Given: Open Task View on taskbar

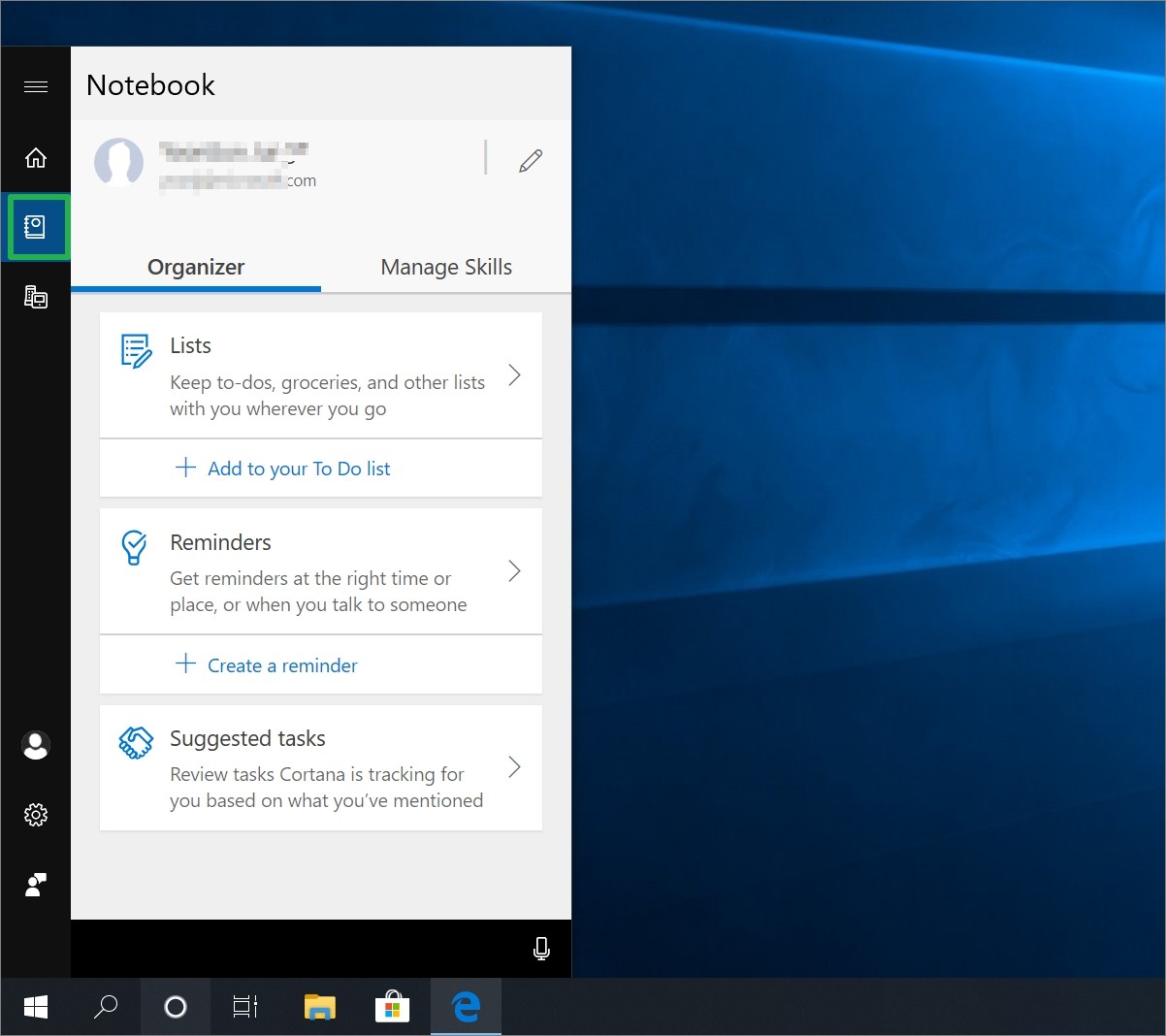Looking at the screenshot, I should 245,1007.
